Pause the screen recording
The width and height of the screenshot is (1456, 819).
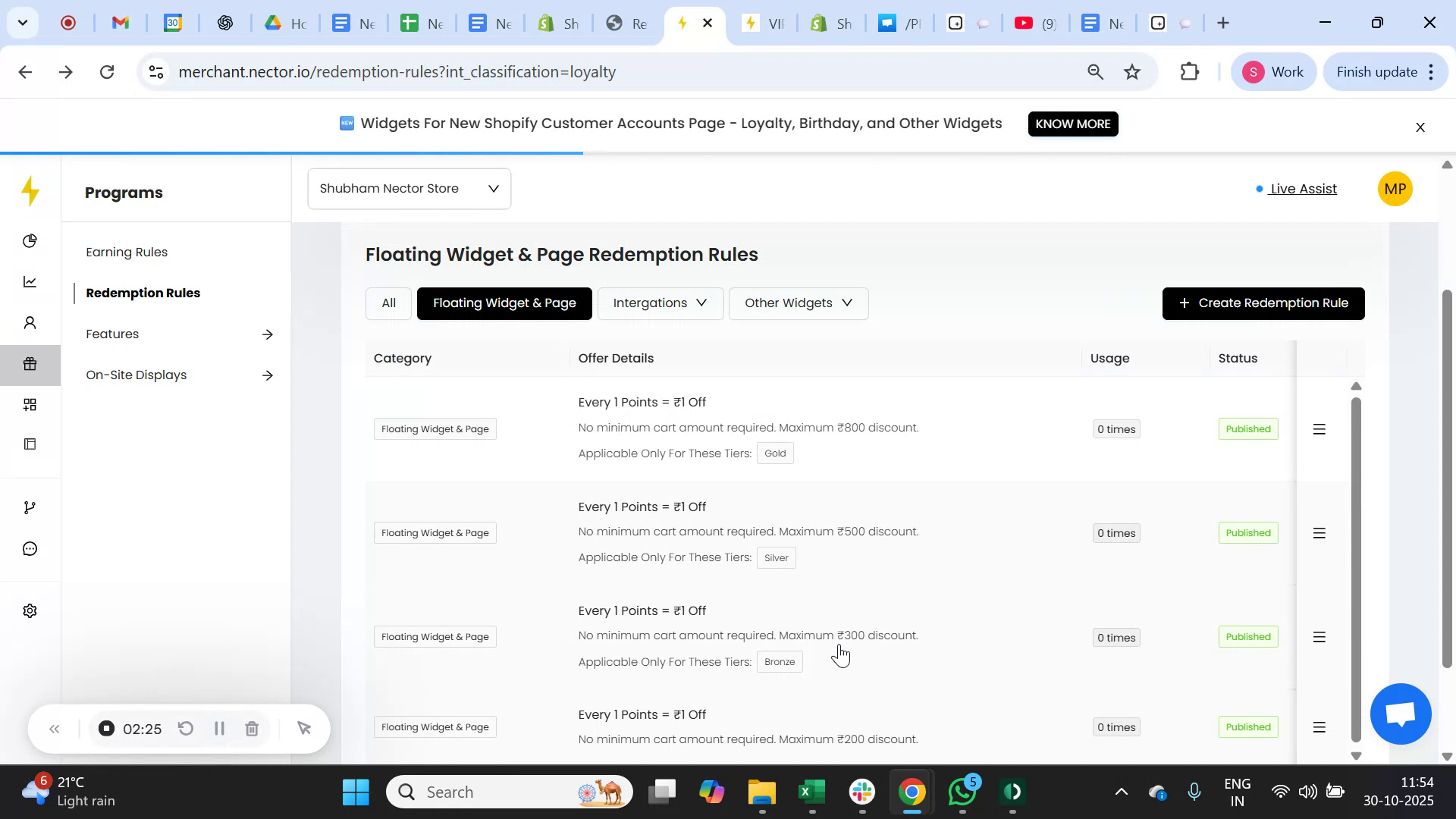[219, 728]
